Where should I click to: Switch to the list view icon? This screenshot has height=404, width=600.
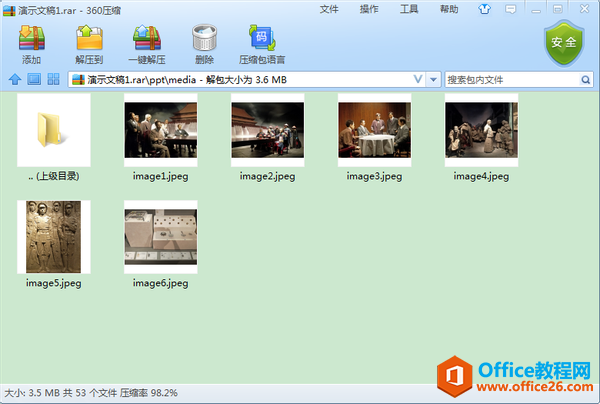[33, 79]
